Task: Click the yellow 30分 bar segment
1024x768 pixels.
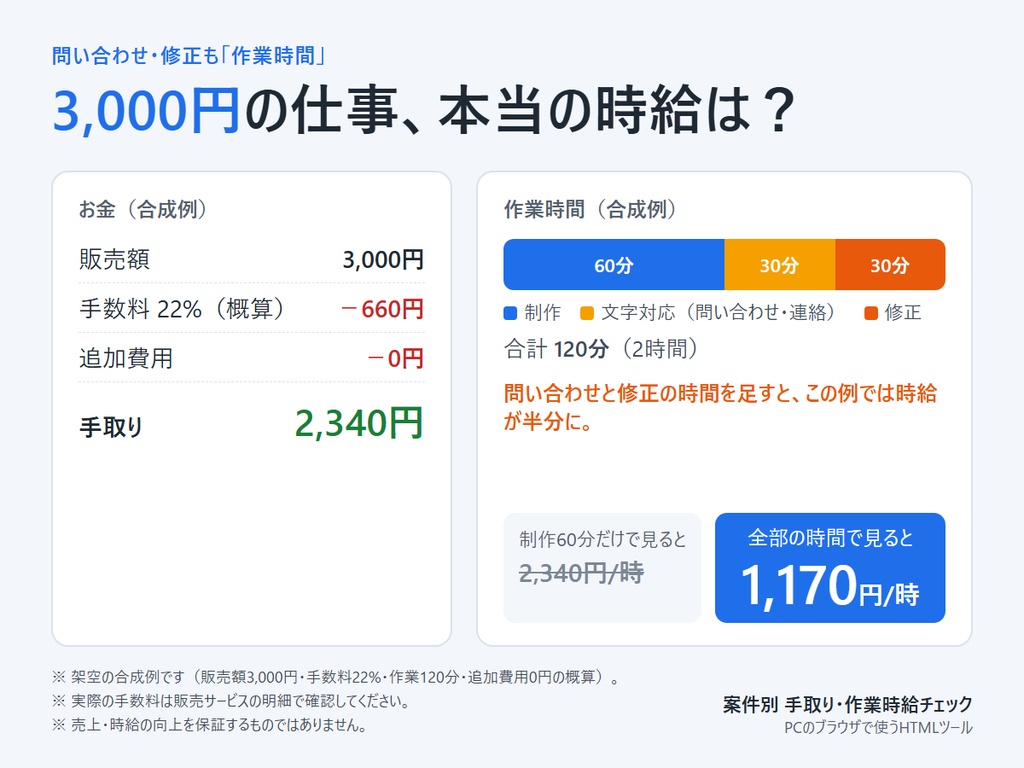Action: pyautogui.click(x=779, y=264)
